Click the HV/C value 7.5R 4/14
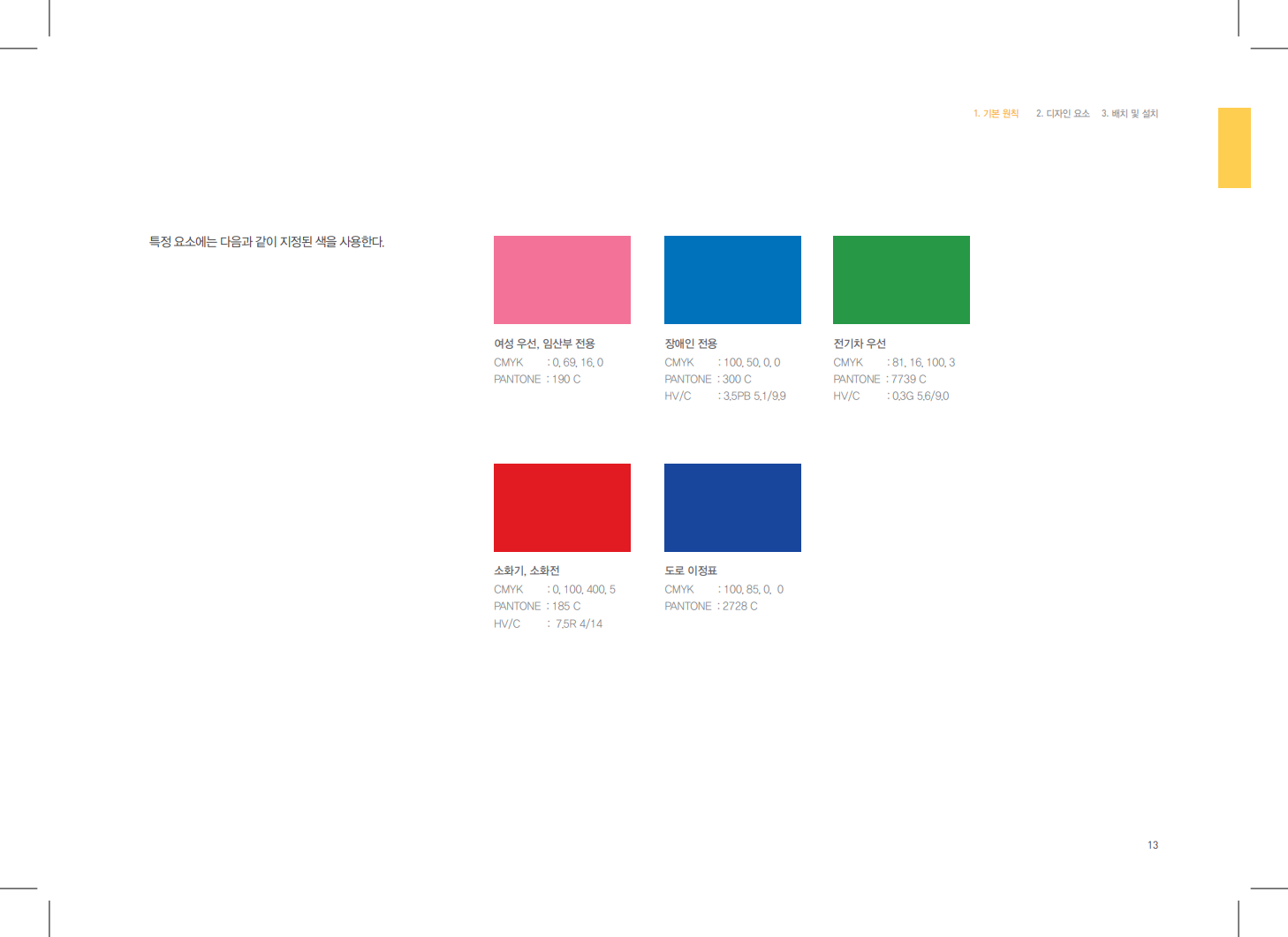 [579, 623]
